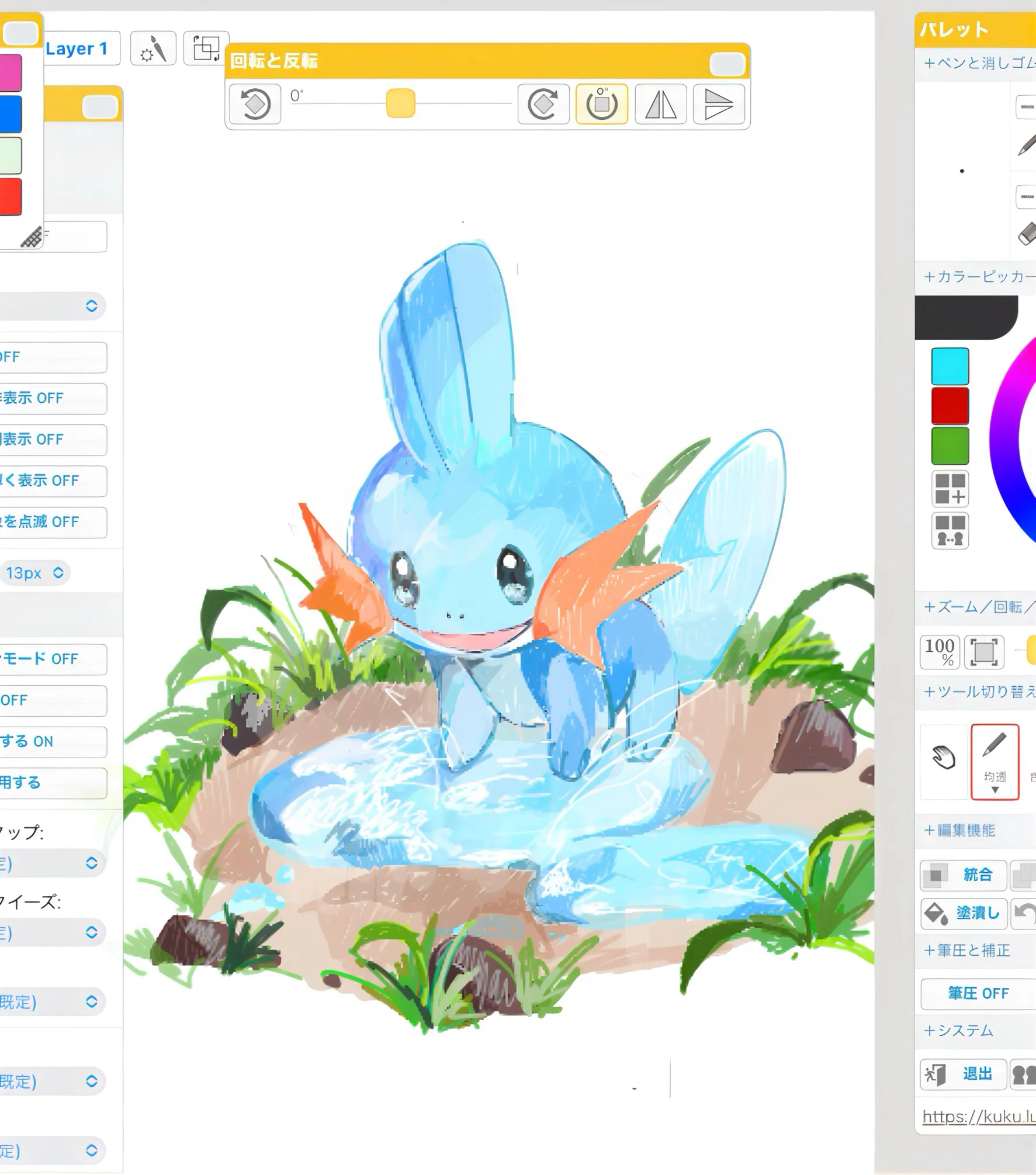Pick the pink swatch at left
The image size is (1036, 1175).
[11, 72]
